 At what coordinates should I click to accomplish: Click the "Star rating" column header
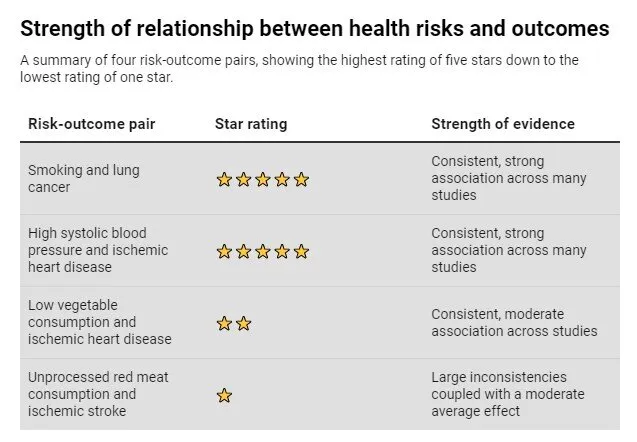(x=251, y=124)
